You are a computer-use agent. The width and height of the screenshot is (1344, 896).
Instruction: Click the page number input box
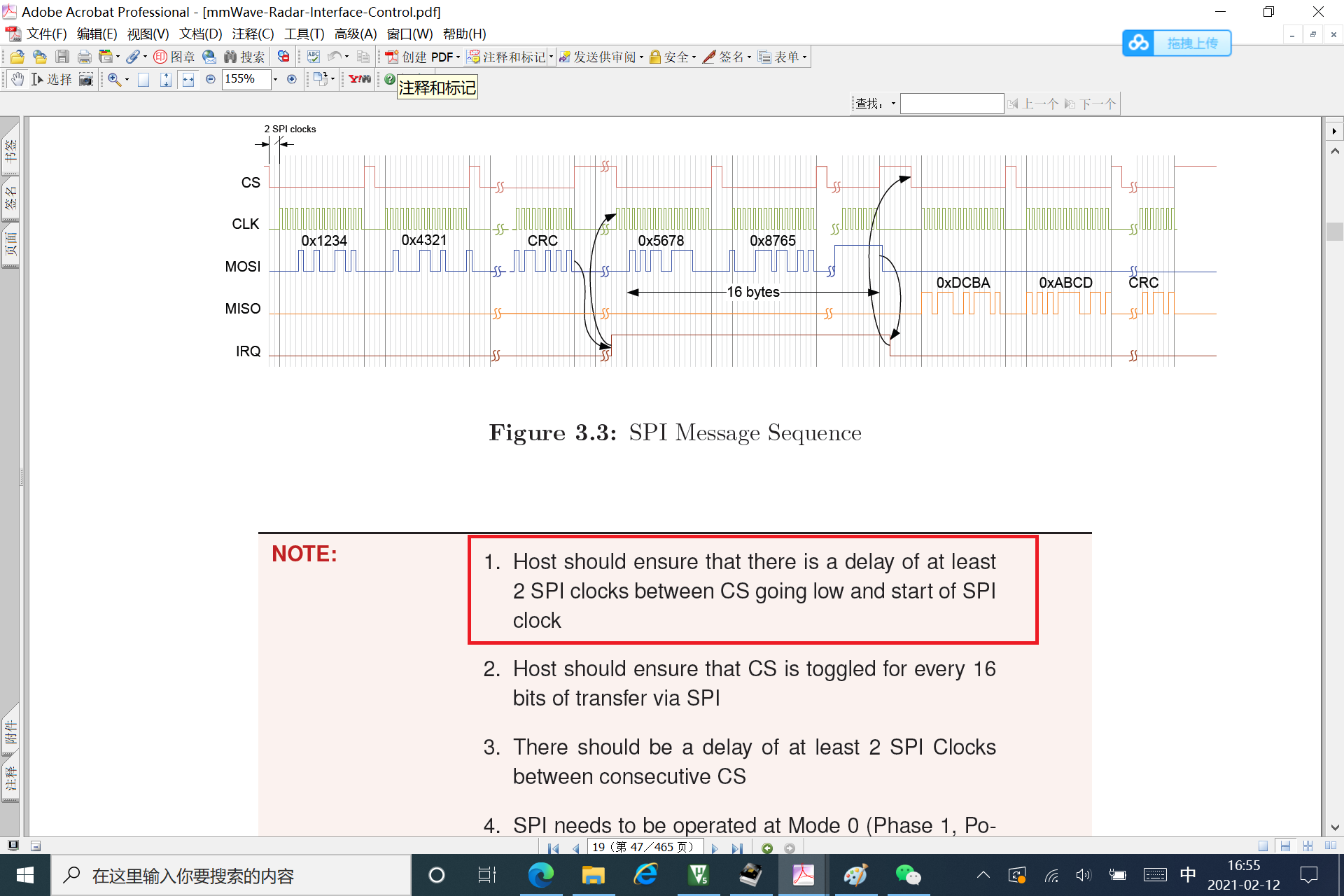click(645, 847)
